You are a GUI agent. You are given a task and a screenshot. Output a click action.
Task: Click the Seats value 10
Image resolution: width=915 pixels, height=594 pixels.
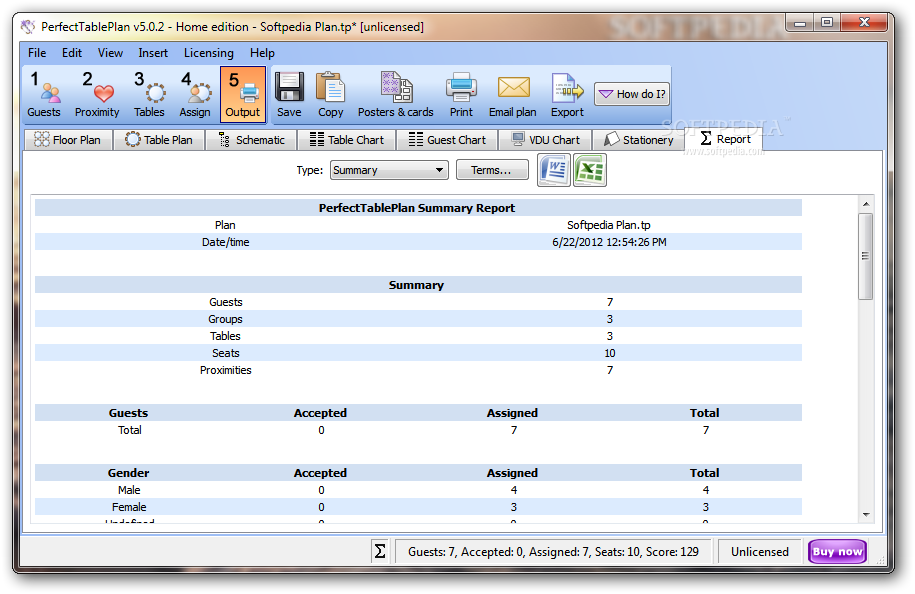click(610, 353)
